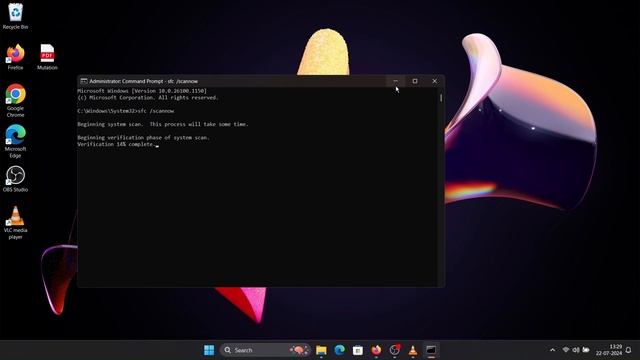
Task: Open the volume tray icon
Action: [x=576, y=350]
